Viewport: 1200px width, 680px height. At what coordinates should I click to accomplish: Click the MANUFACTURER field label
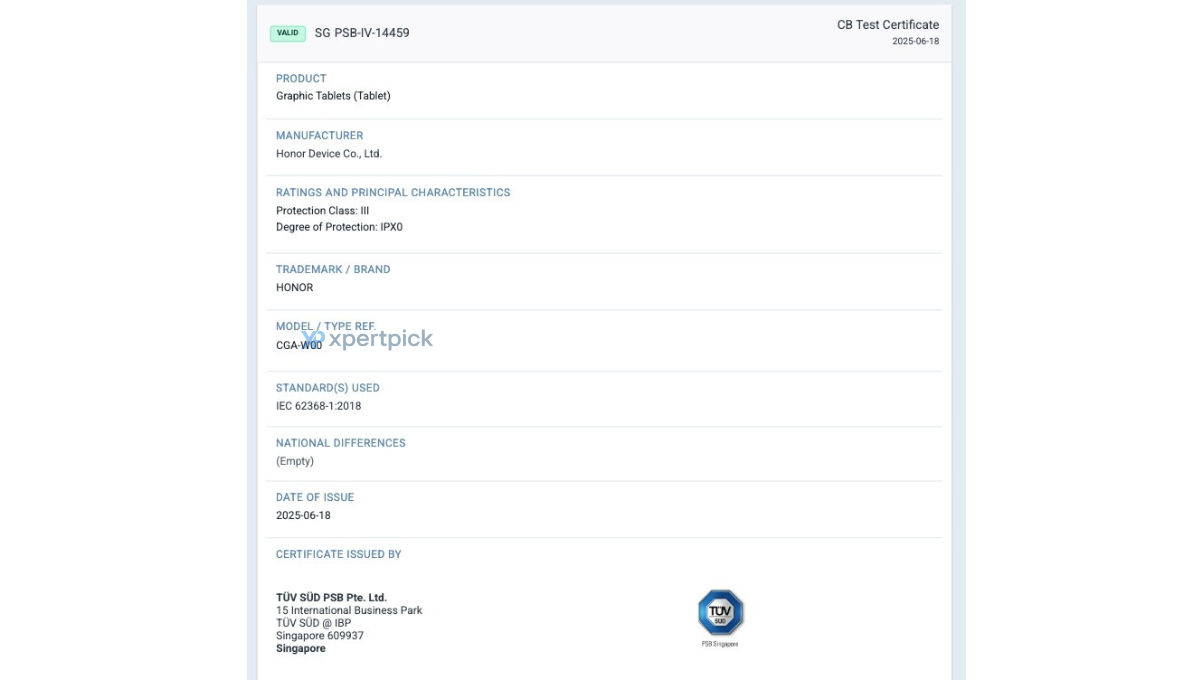[320, 136]
